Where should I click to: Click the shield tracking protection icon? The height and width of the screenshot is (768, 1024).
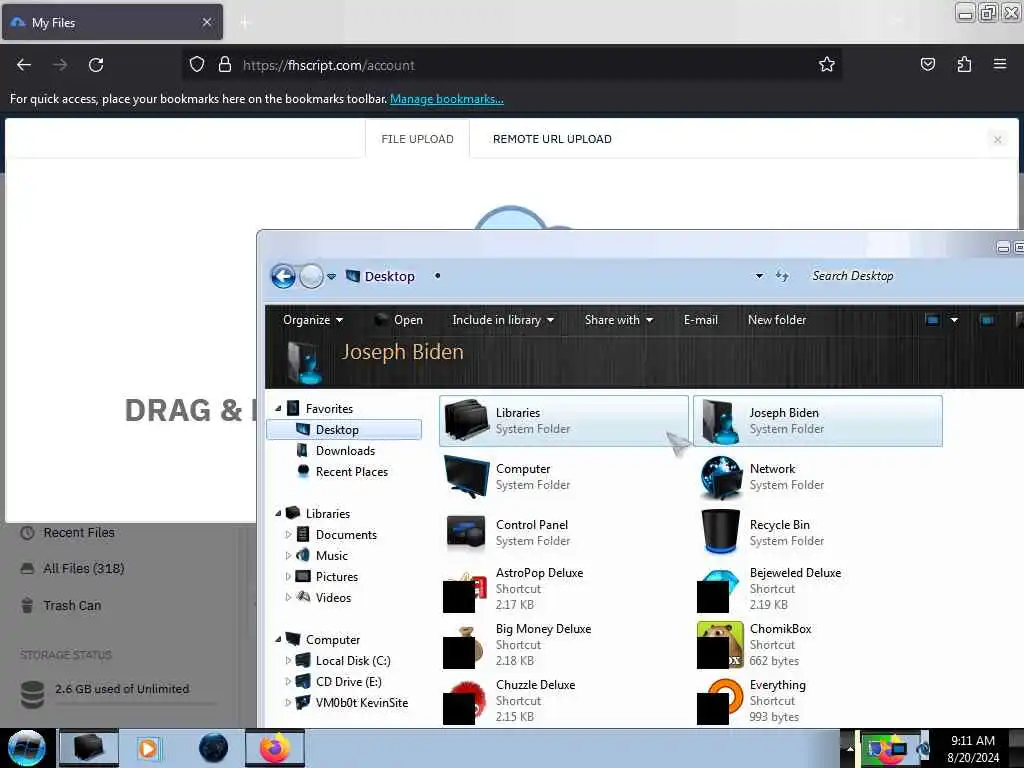[x=197, y=65]
